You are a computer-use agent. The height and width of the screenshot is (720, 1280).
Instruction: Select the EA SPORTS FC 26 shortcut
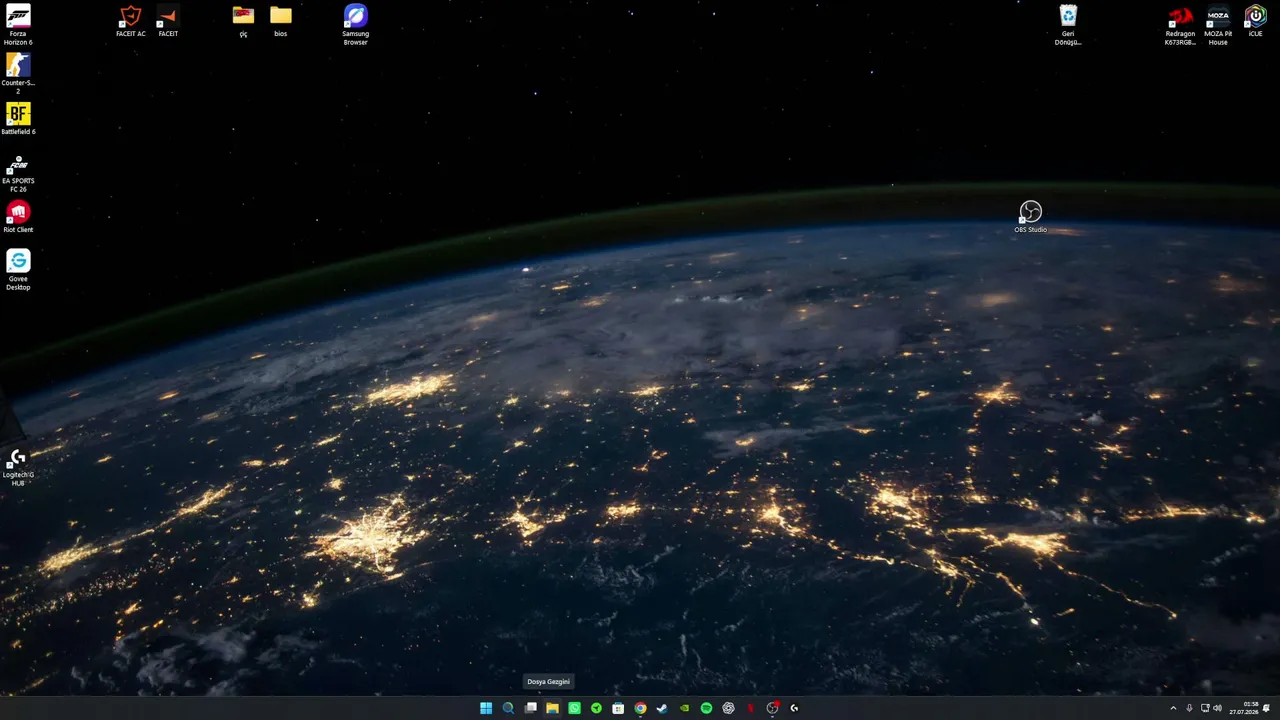pos(18,172)
